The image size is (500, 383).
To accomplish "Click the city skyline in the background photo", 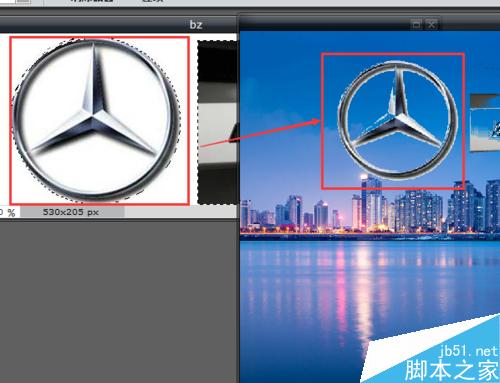I will (370, 210).
